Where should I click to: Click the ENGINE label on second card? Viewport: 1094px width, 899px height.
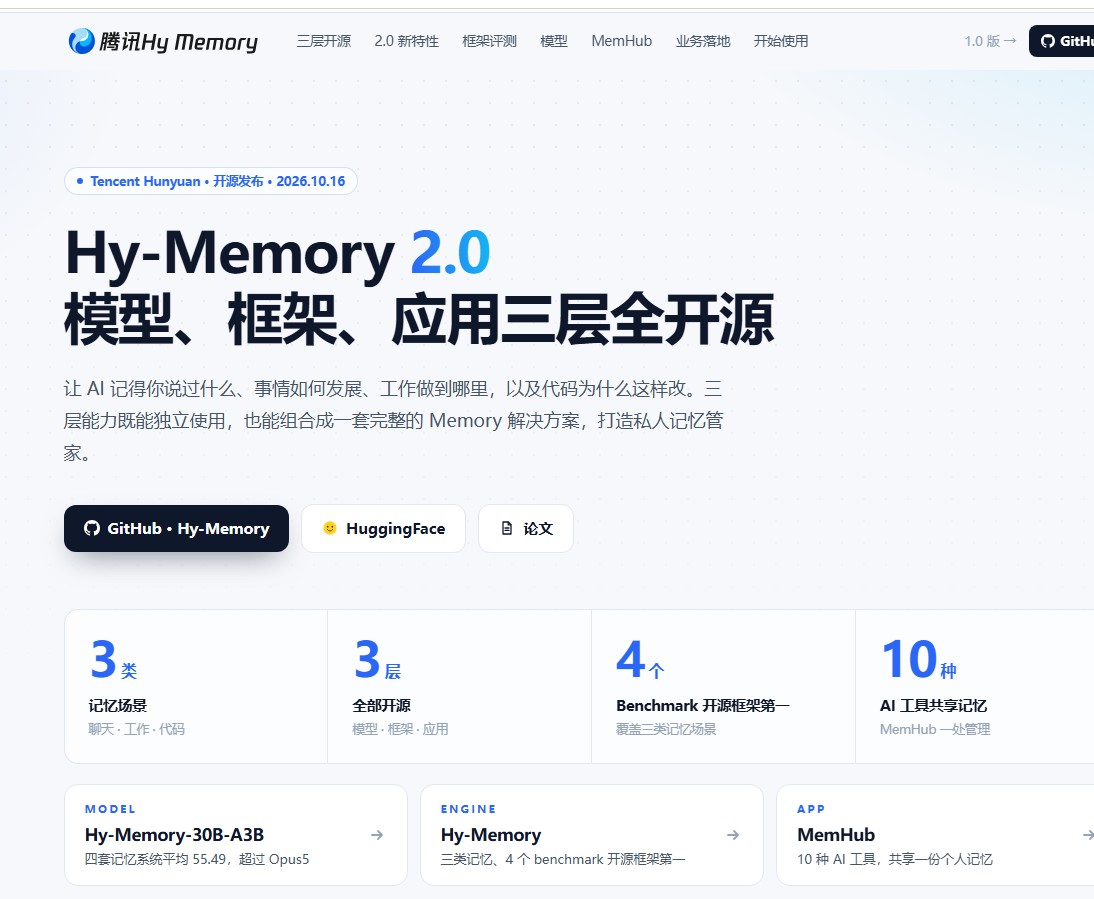[x=468, y=809]
